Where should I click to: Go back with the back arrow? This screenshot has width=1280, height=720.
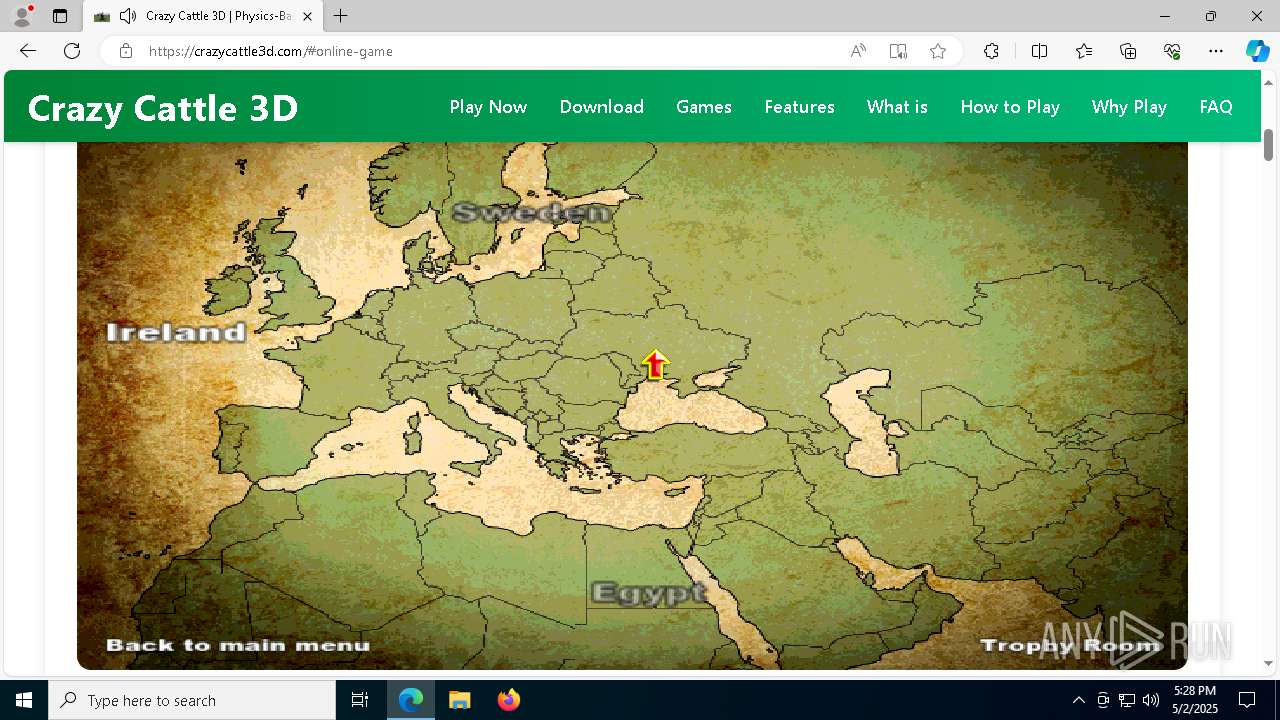(x=28, y=51)
